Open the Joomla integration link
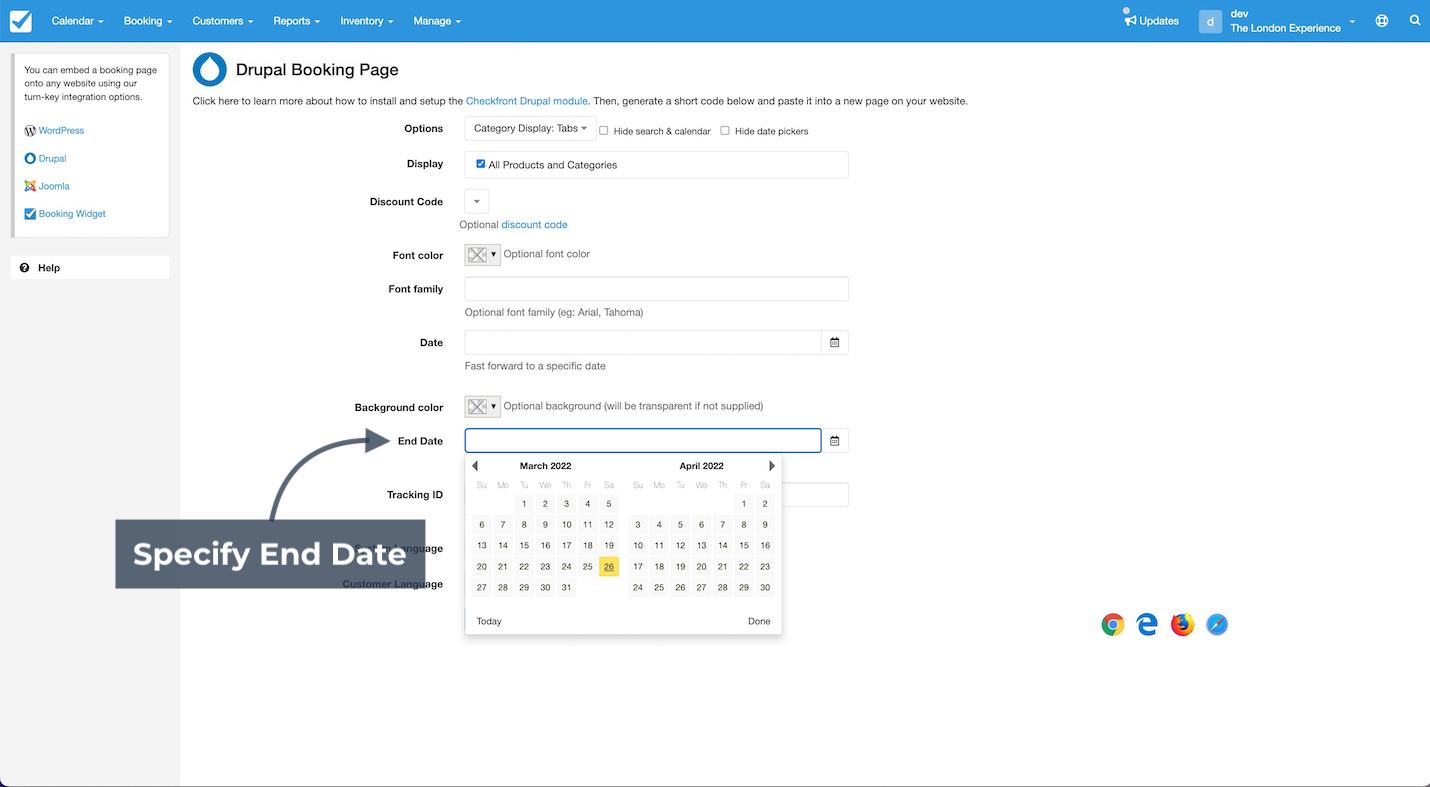 coord(54,186)
